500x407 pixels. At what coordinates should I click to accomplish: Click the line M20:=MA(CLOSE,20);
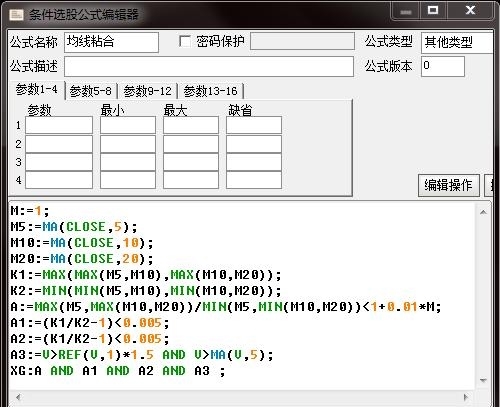point(82,259)
